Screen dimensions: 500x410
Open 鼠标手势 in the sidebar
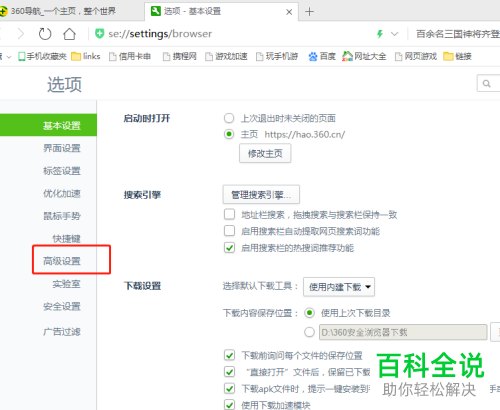point(62,216)
